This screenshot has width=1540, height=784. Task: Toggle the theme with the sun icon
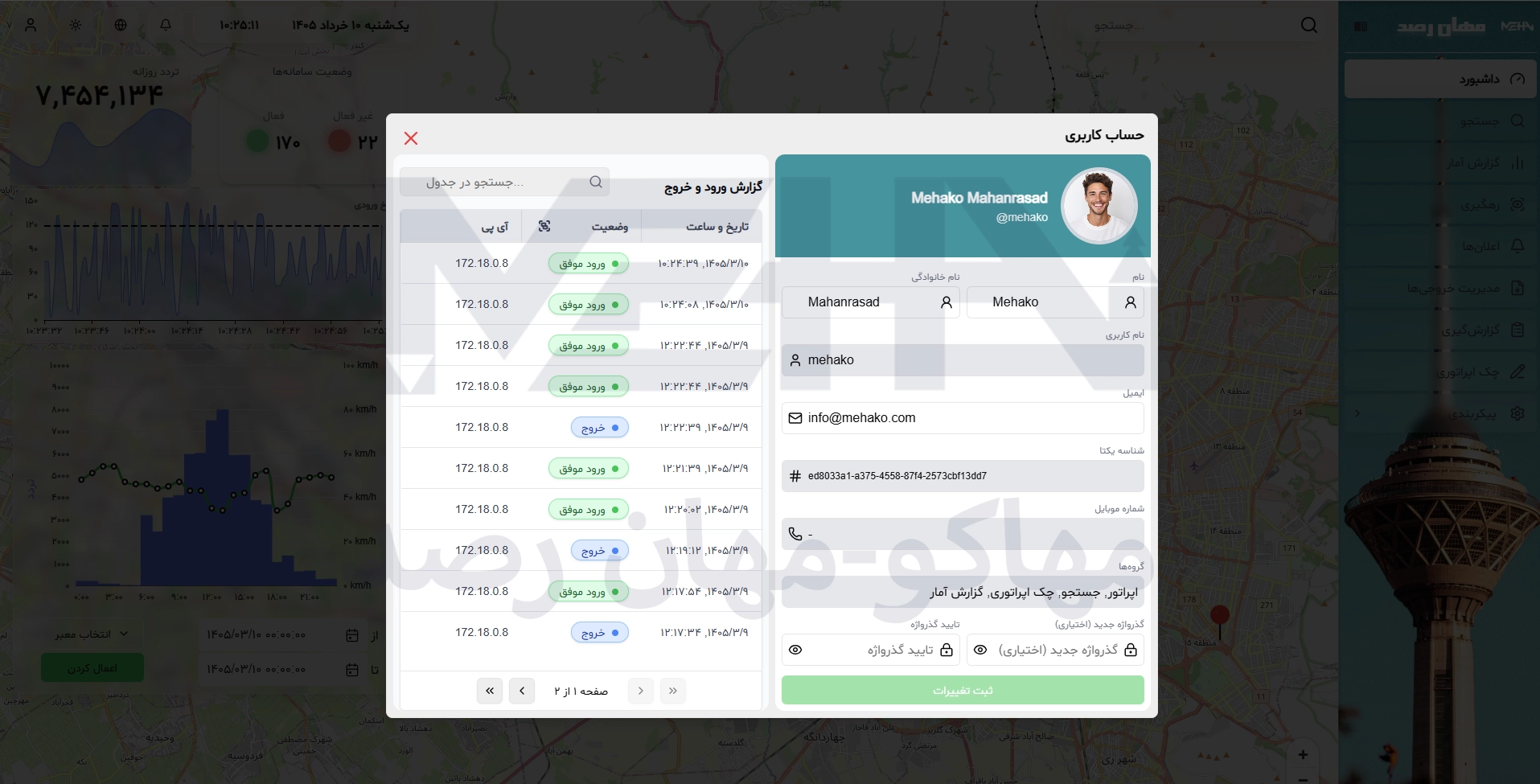pyautogui.click(x=76, y=25)
